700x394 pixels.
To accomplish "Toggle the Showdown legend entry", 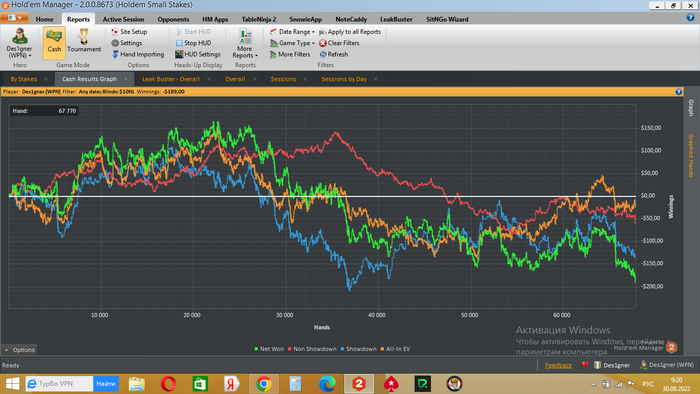I will point(358,349).
